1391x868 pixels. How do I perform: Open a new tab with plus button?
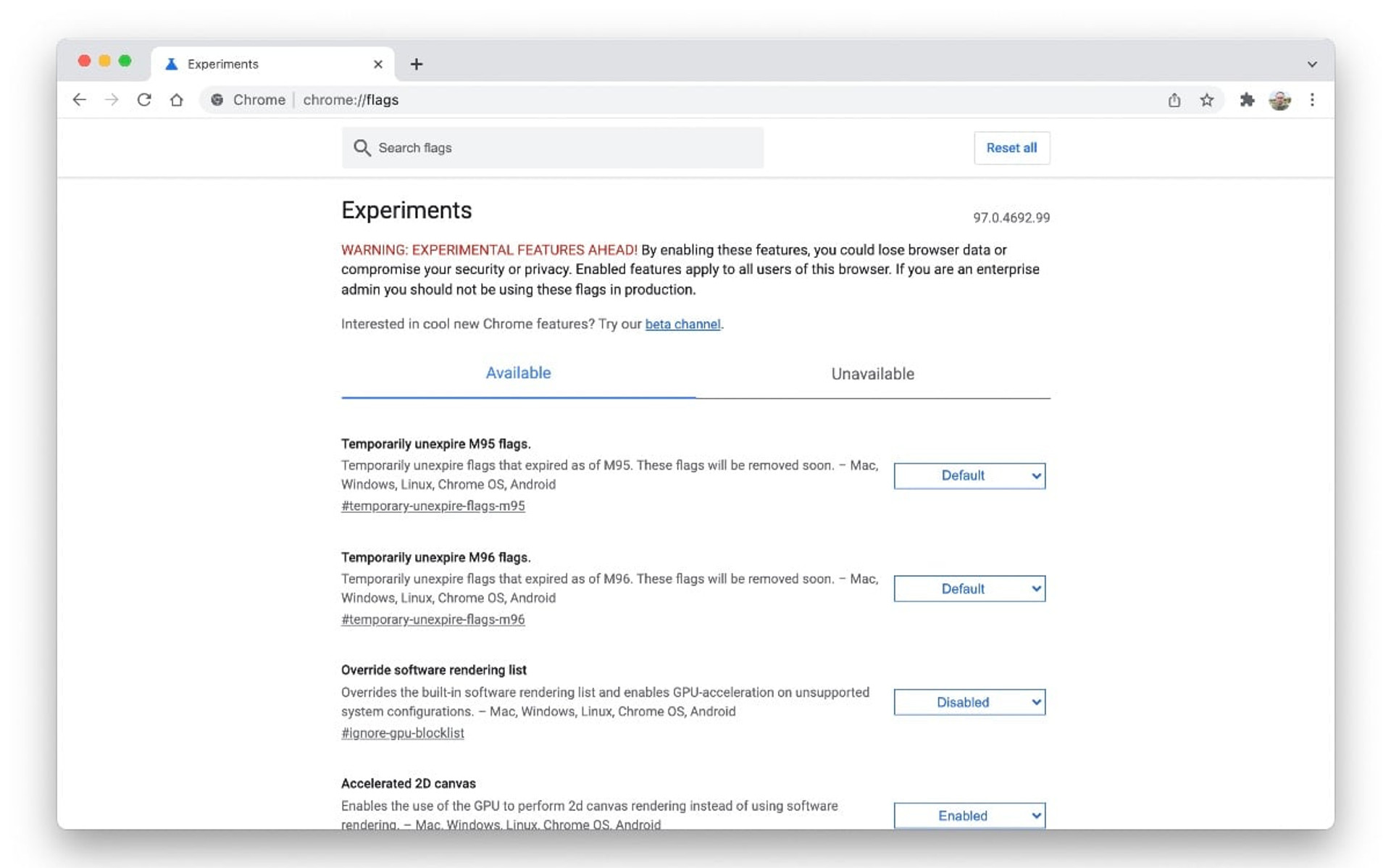pos(417,64)
